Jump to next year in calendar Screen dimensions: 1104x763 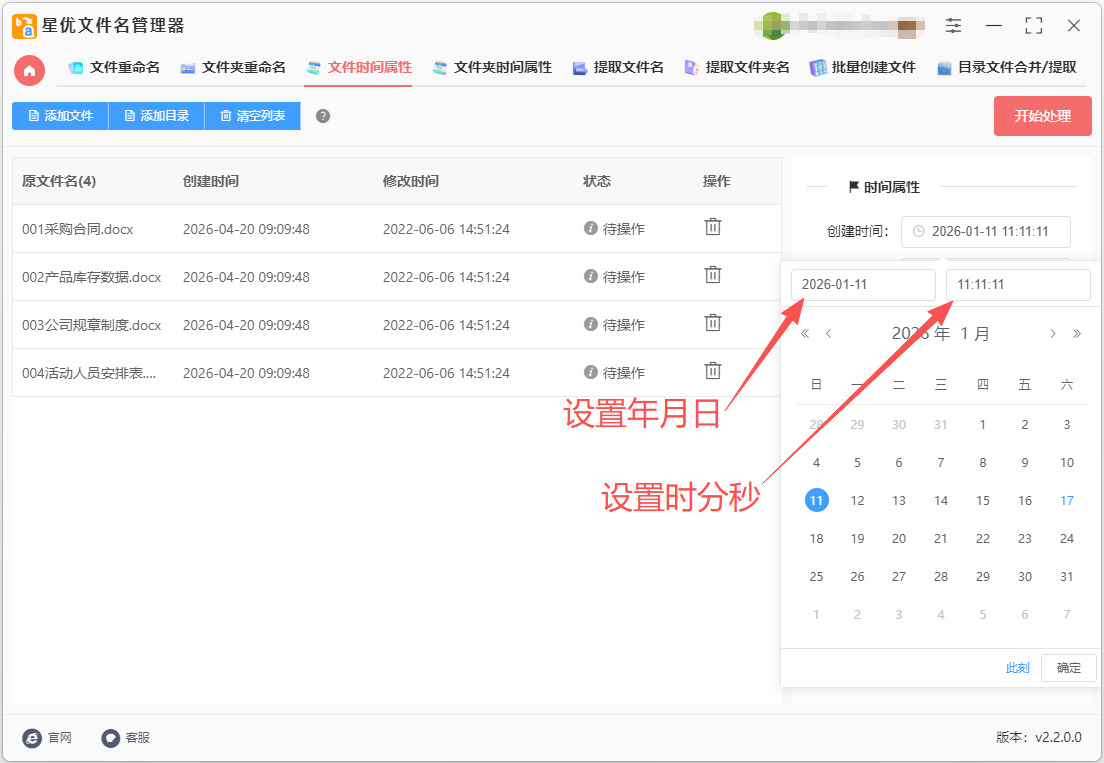1076,334
